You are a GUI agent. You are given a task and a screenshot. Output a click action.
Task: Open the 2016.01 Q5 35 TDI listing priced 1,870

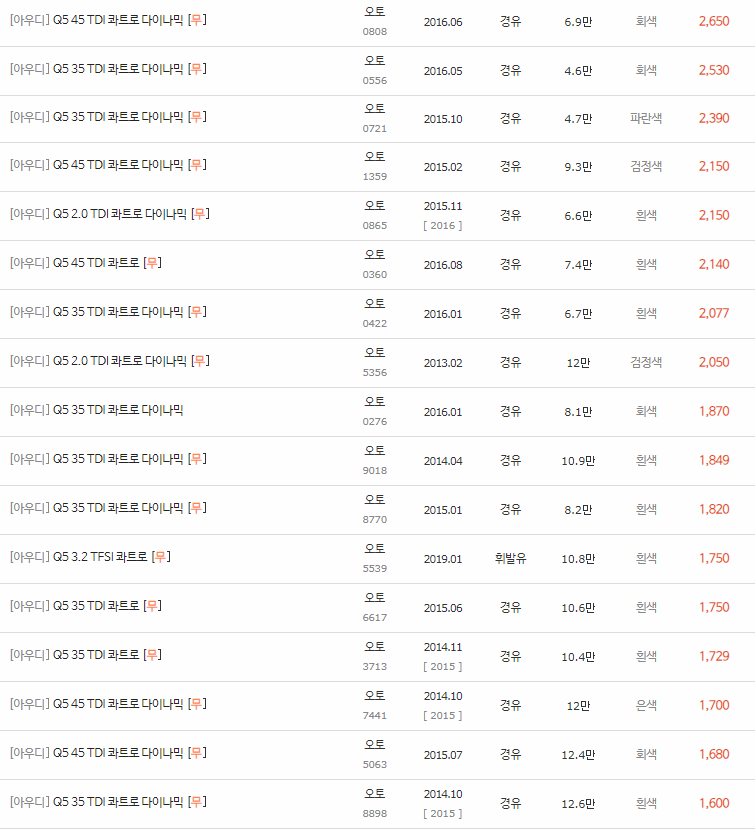click(x=100, y=410)
